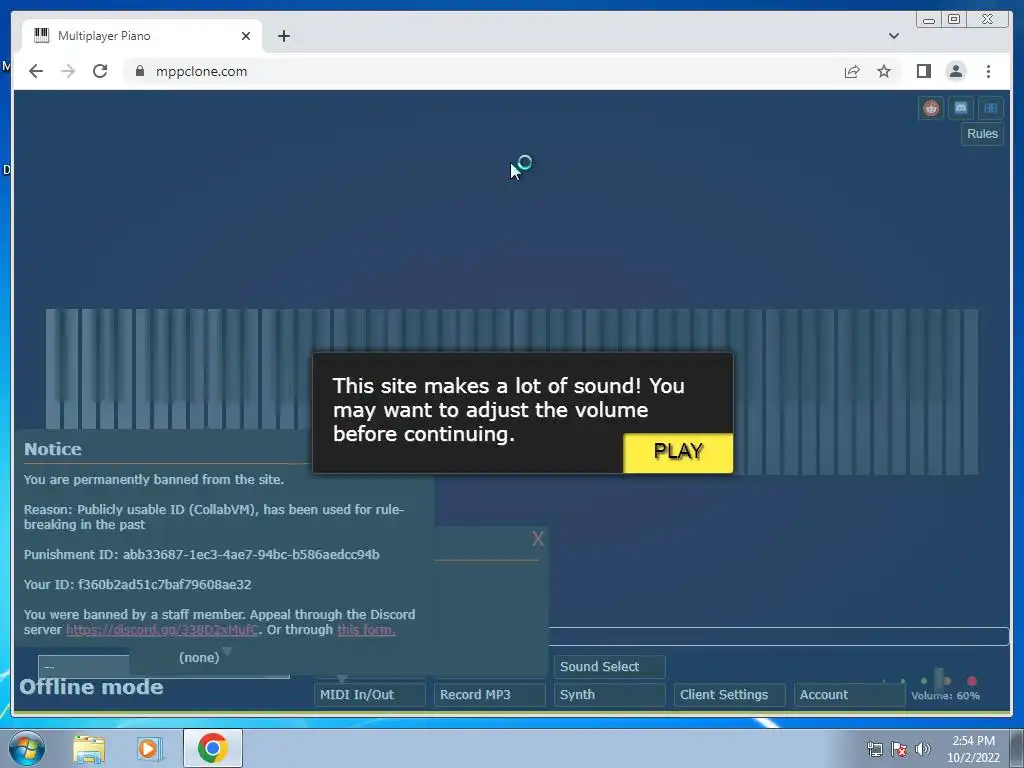Adjust the Volume 60% slider
This screenshot has height=768, width=1024.
tap(940, 680)
